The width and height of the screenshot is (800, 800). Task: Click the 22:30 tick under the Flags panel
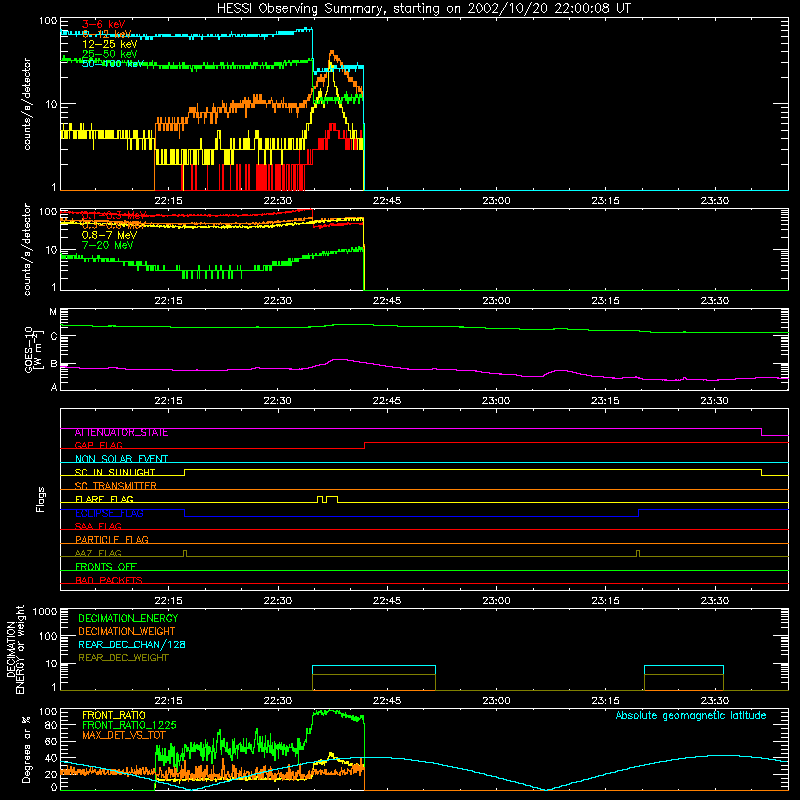click(278, 601)
